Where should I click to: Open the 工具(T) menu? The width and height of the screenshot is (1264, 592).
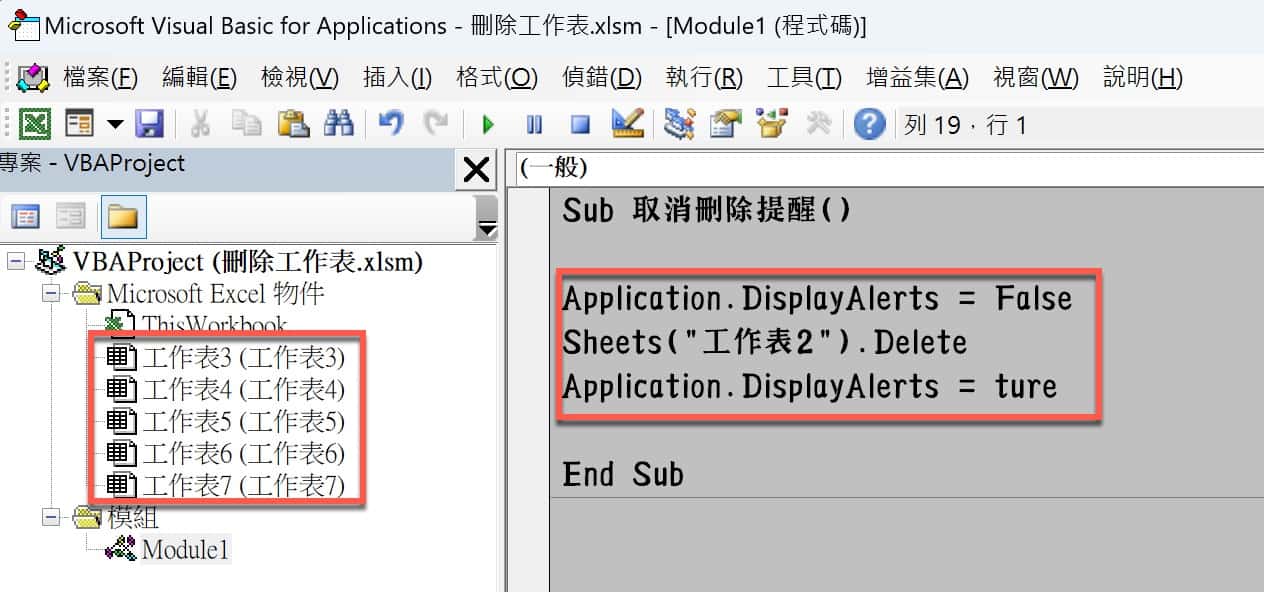pyautogui.click(x=804, y=77)
